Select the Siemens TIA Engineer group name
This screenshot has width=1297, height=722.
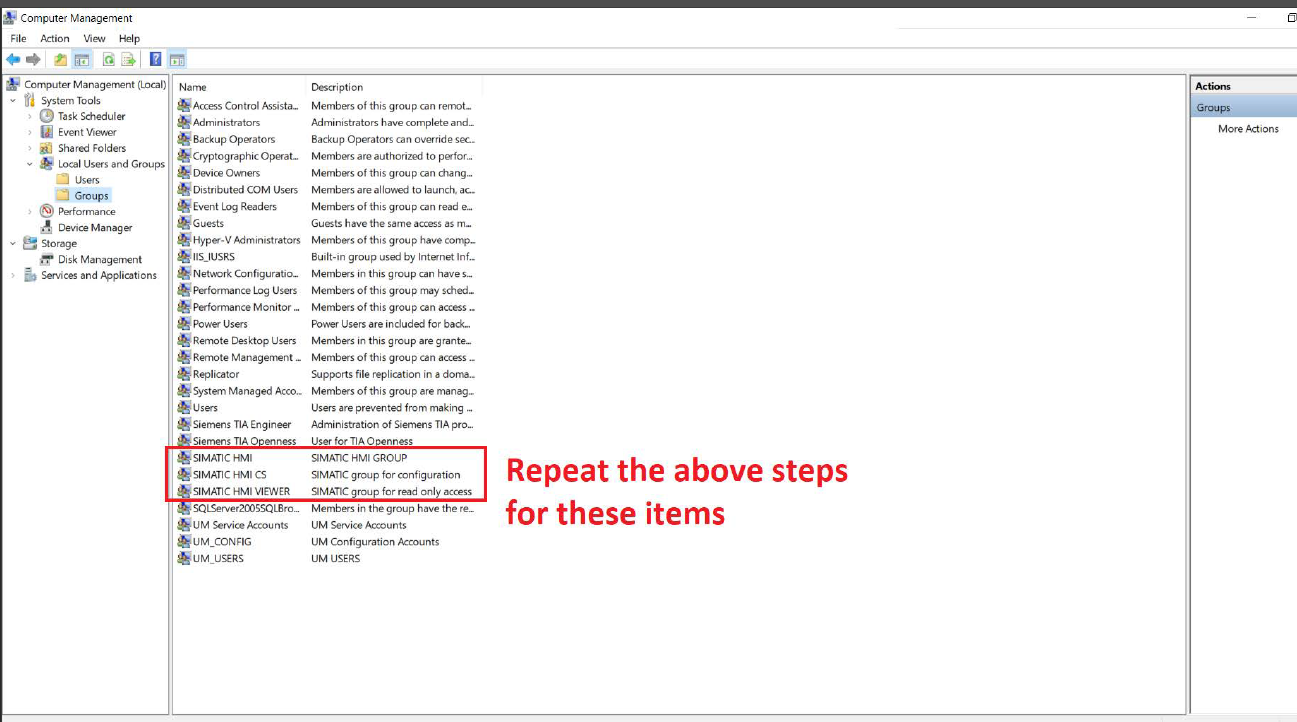(x=242, y=425)
